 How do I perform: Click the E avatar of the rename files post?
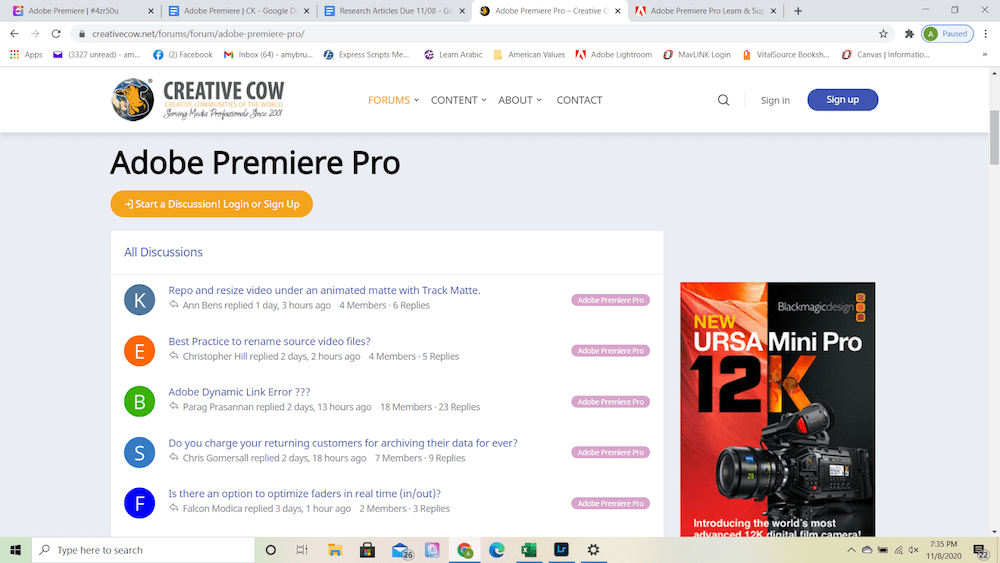coord(139,351)
